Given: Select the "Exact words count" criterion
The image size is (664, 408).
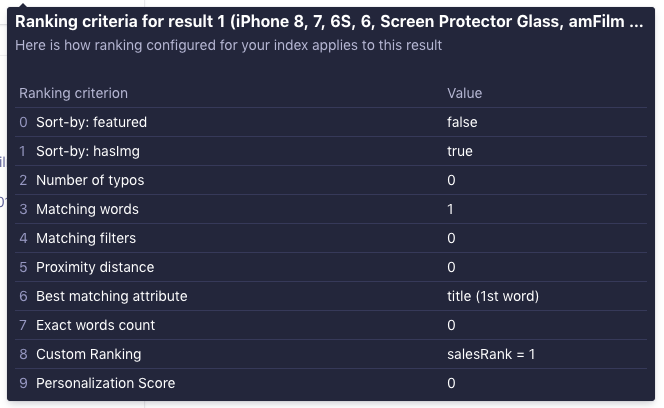Looking at the screenshot, I should click(95, 325).
